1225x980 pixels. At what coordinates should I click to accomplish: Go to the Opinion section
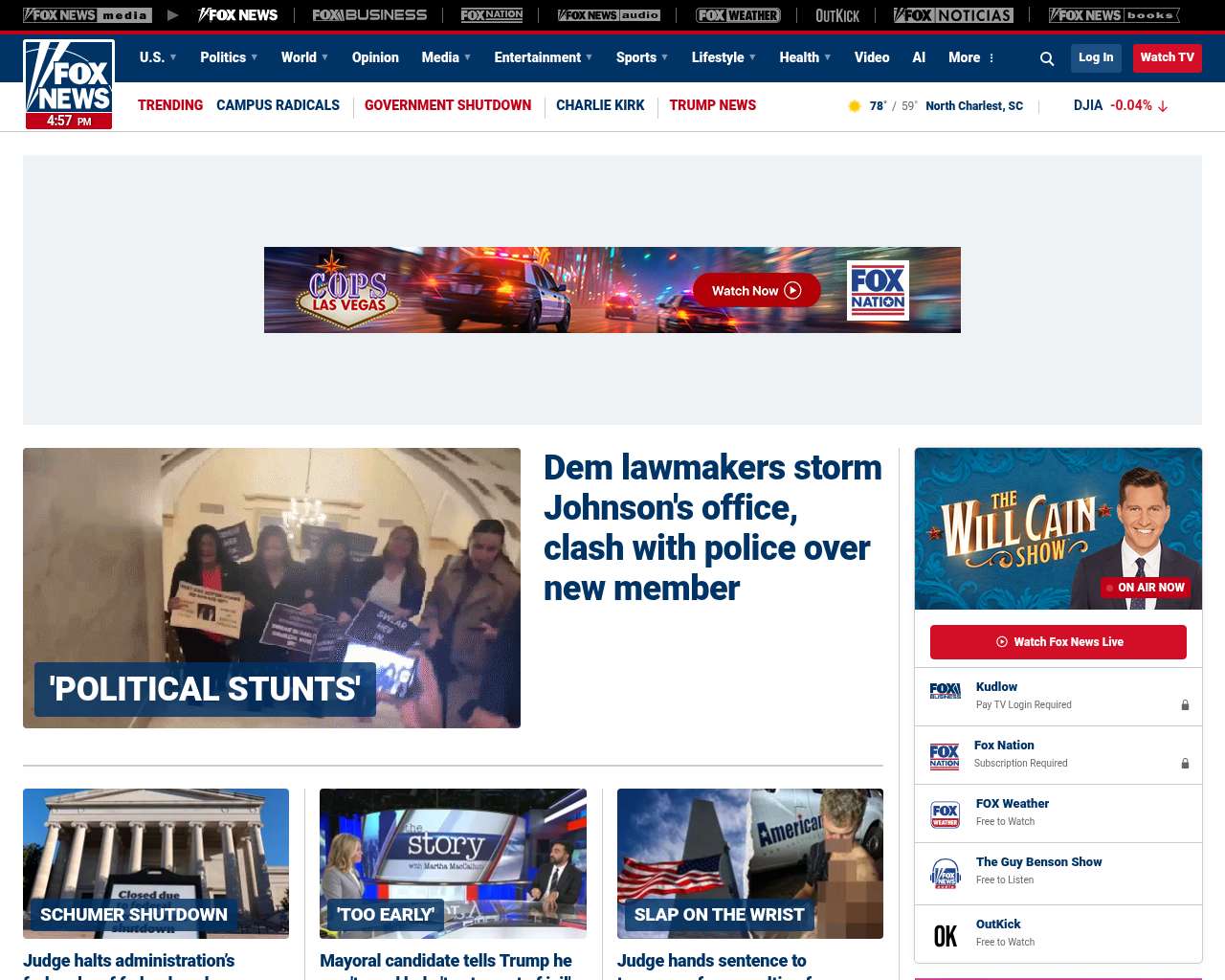coord(375,57)
